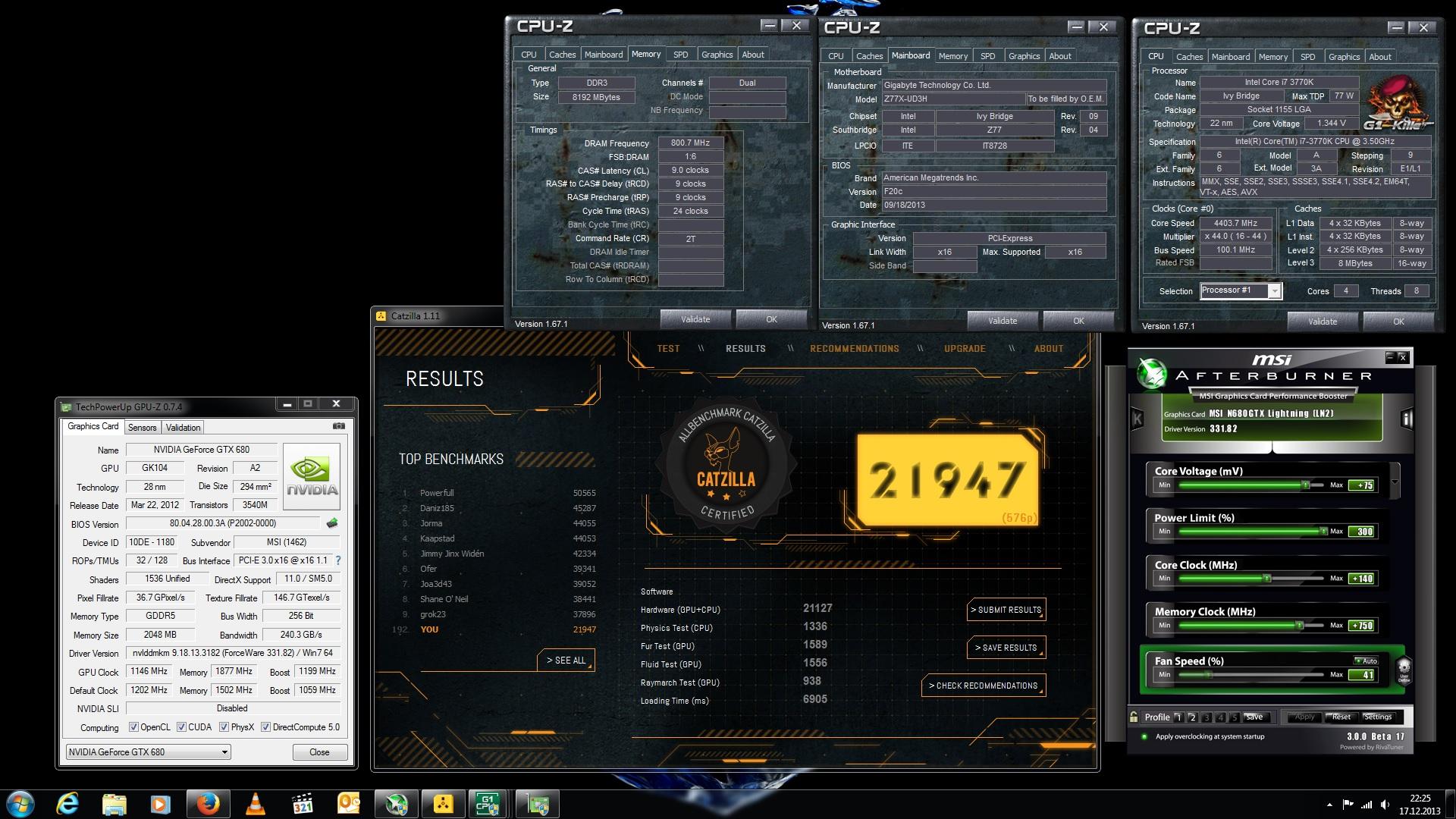1456x819 pixels.
Task: Click the Power Limit slider handle
Action: tap(1323, 531)
